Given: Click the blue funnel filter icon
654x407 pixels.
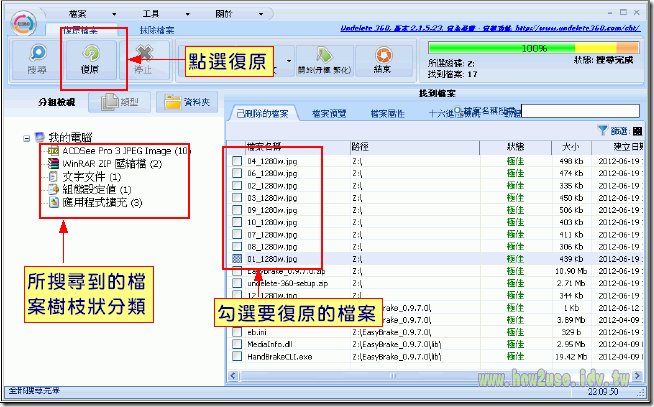Looking at the screenshot, I should [602, 131].
